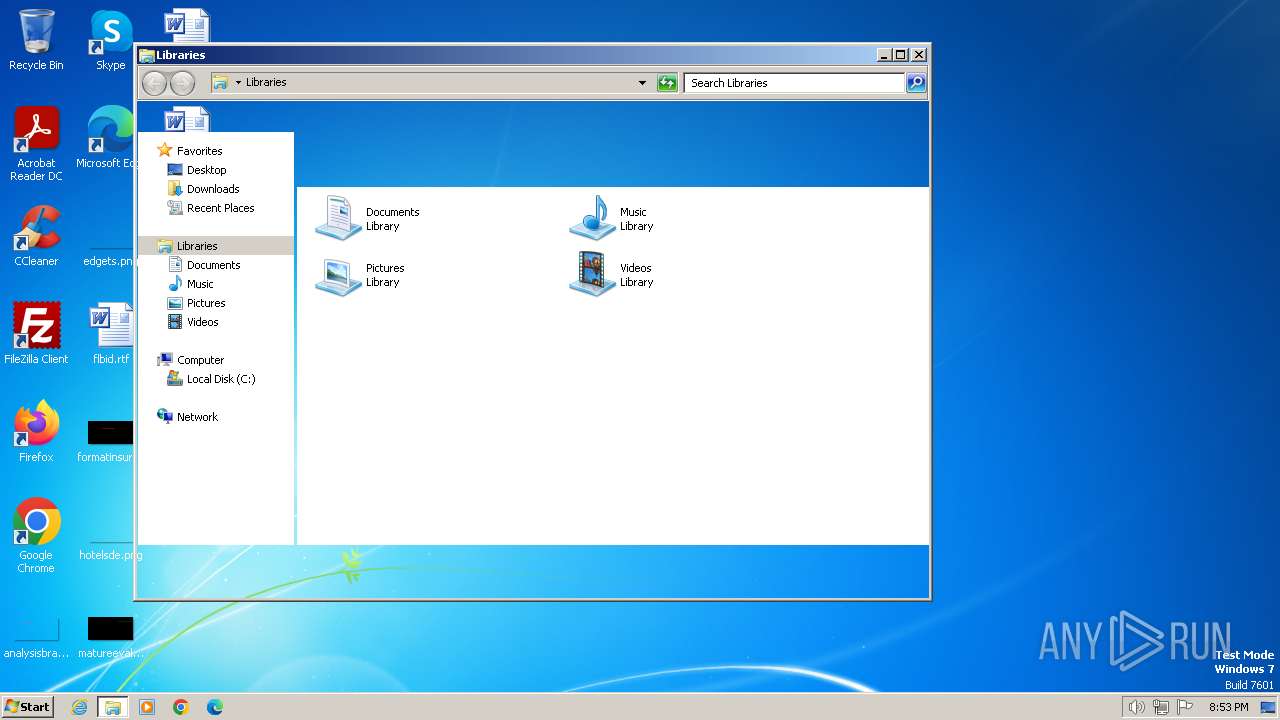1280x720 pixels.
Task: Click the network tray icon
Action: click(x=1161, y=707)
